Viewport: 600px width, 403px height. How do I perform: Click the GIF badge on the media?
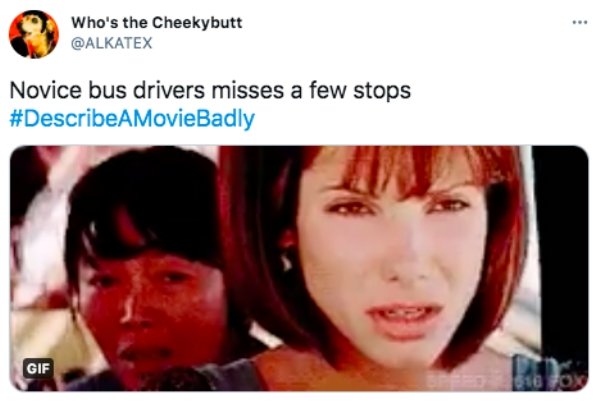38,368
